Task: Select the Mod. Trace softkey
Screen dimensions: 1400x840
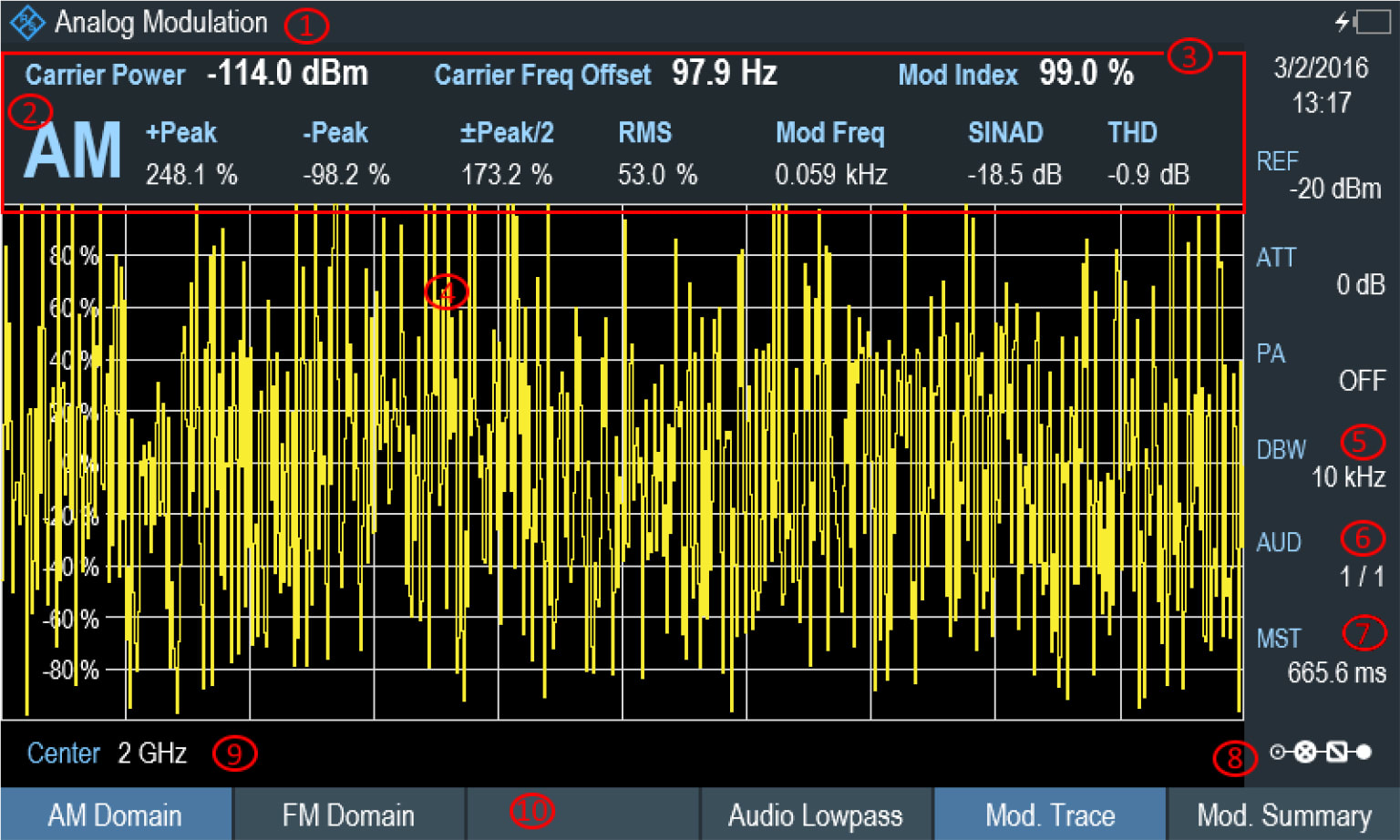Action: tap(1050, 814)
